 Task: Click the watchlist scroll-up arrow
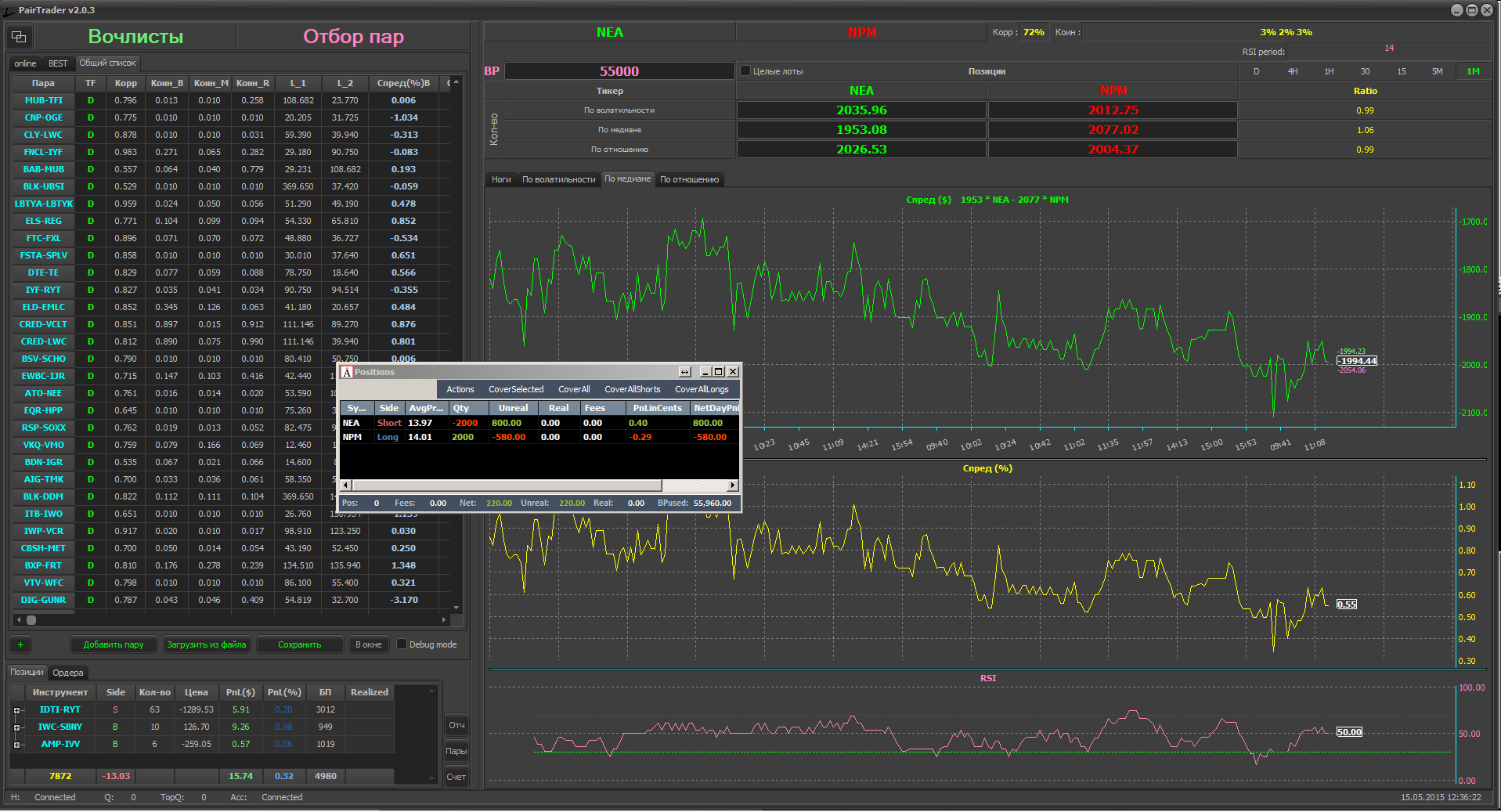tap(456, 81)
